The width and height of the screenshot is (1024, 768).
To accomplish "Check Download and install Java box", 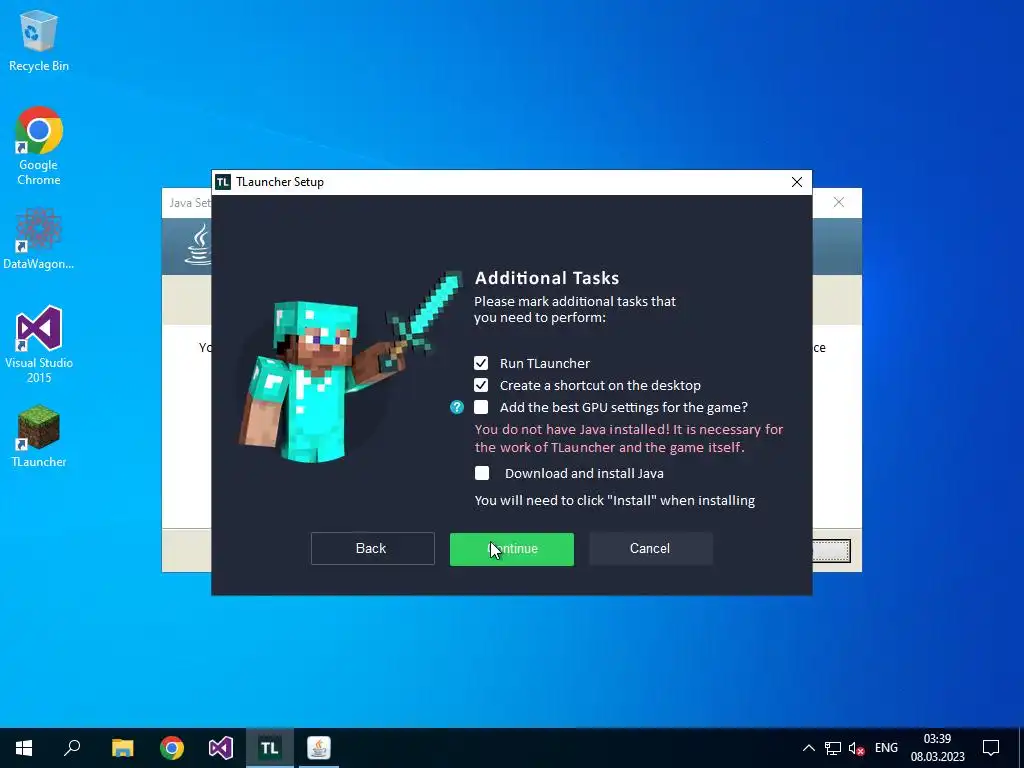I will click(482, 473).
